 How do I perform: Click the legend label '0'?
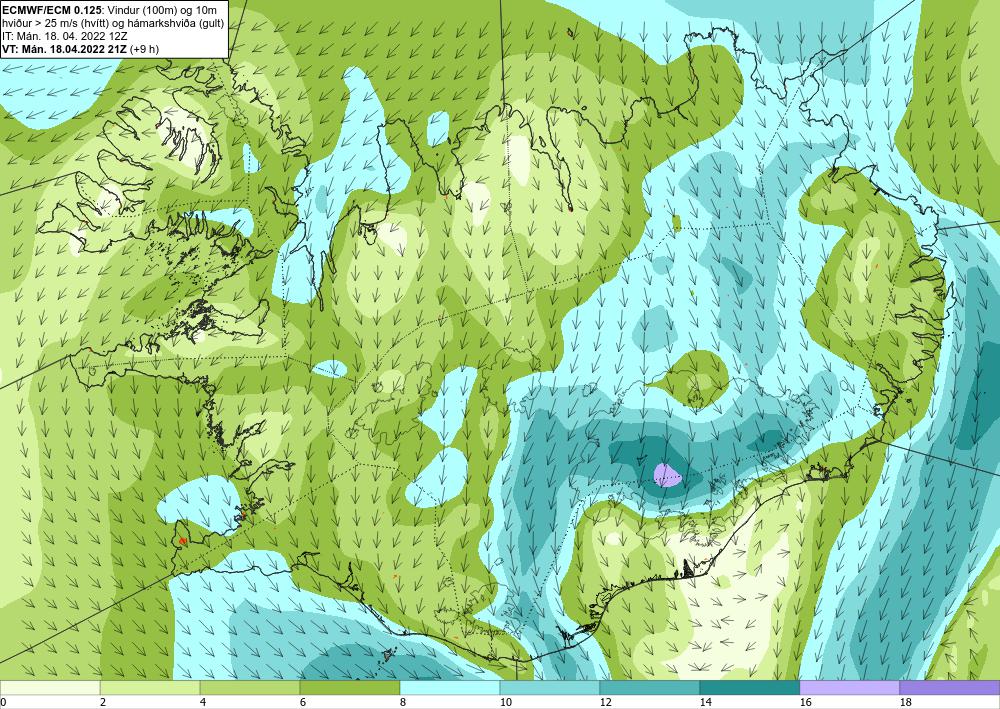(3, 702)
